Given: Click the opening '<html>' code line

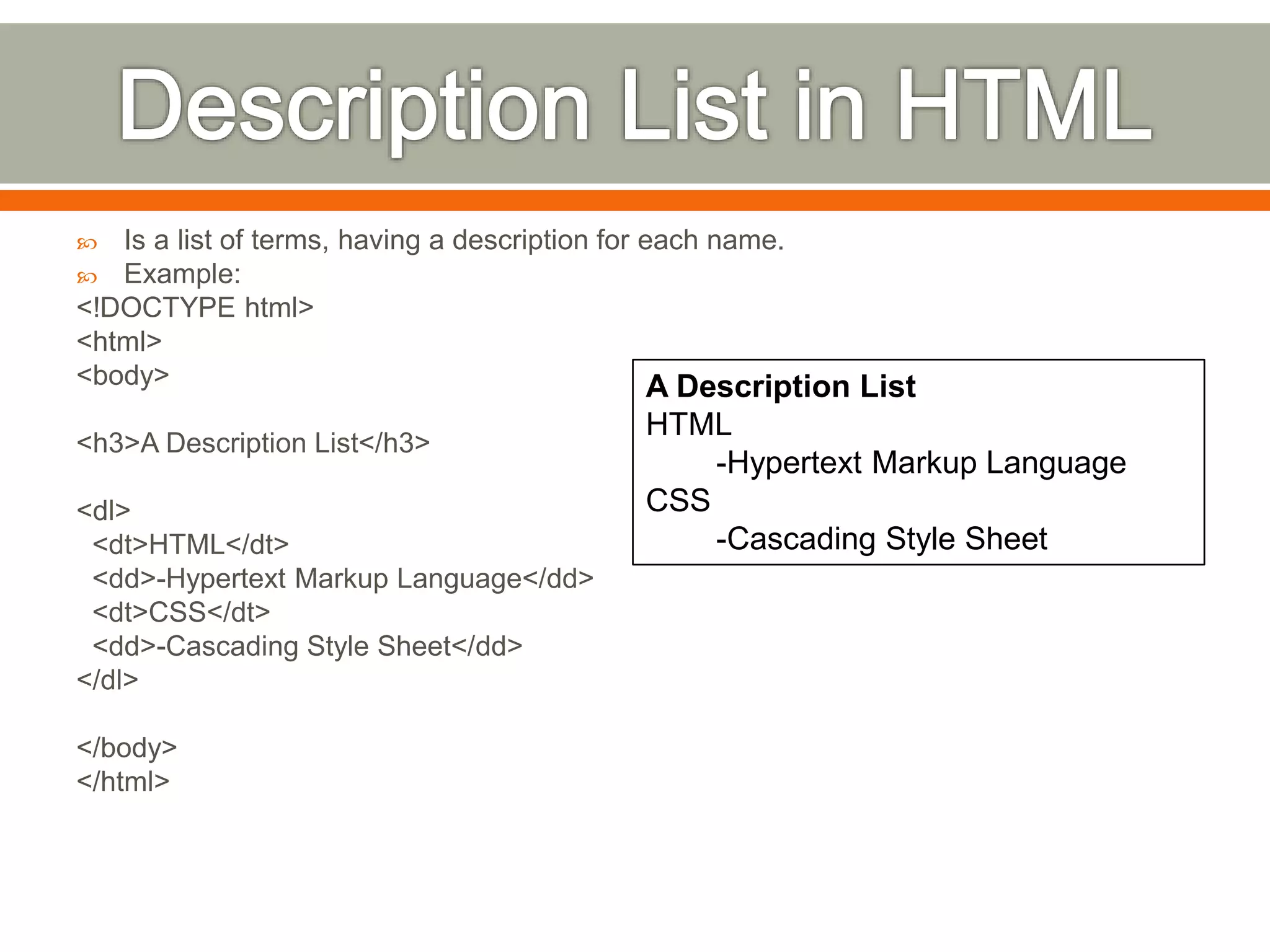Looking at the screenshot, I should coord(119,342).
